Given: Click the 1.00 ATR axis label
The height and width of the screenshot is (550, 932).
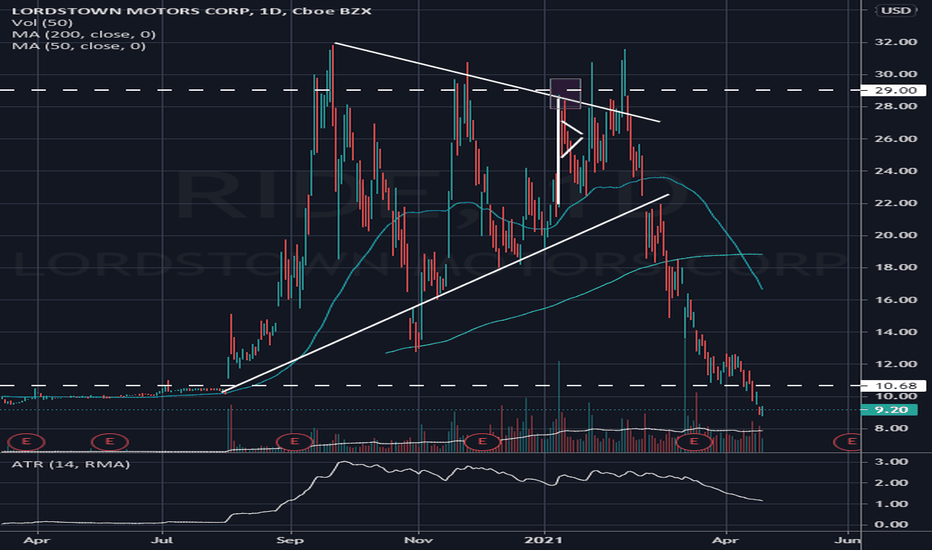Looking at the screenshot, I should click(x=892, y=504).
